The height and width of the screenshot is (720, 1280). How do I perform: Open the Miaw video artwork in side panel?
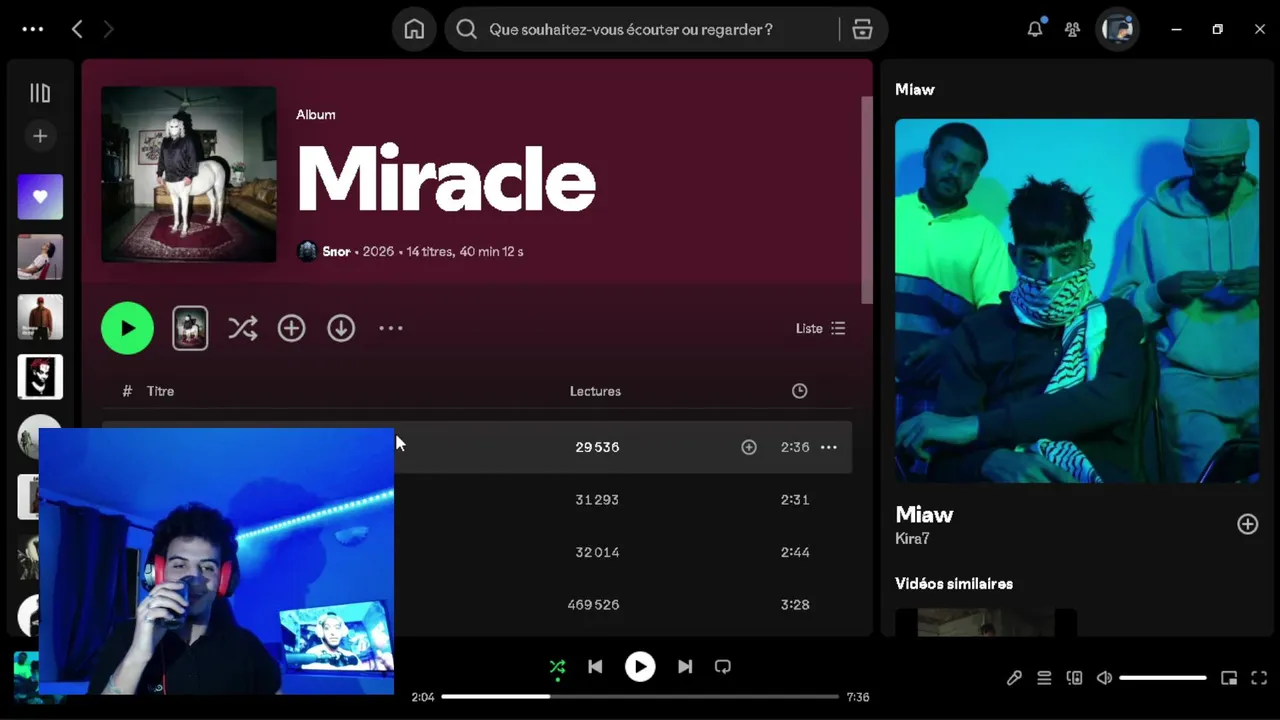click(x=1077, y=301)
